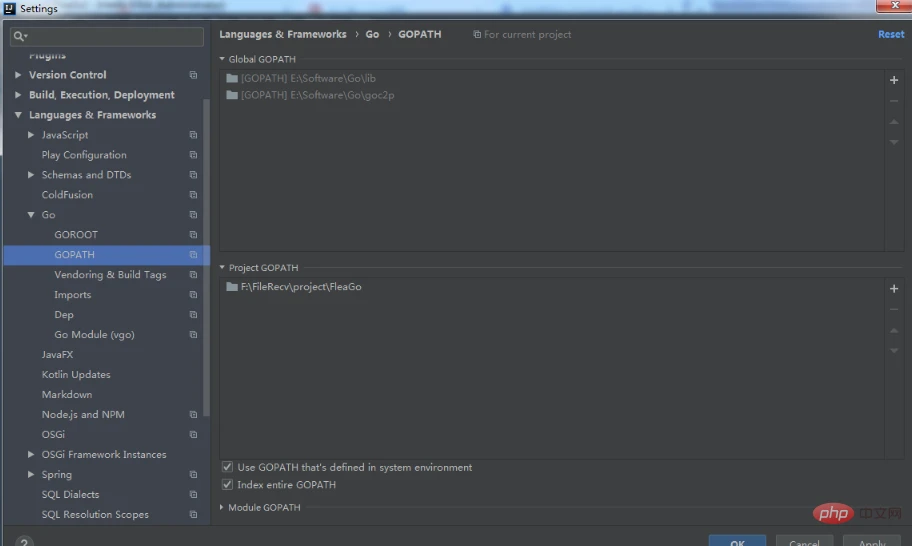Collapse the Languages & Frameworks node
Image resolution: width=912 pixels, height=546 pixels.
(x=18, y=115)
